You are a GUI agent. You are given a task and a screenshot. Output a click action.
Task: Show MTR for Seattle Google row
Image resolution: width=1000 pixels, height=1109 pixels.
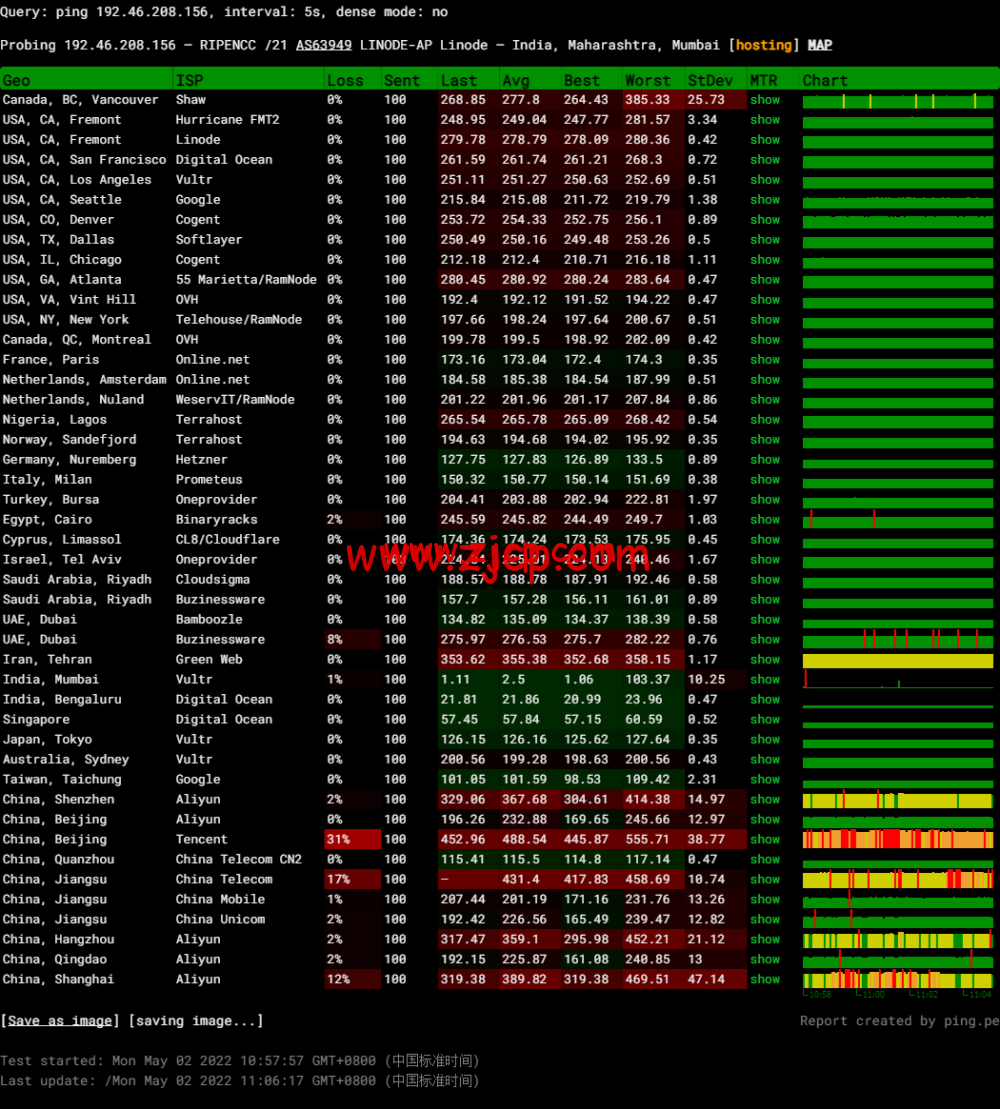pyautogui.click(x=765, y=199)
